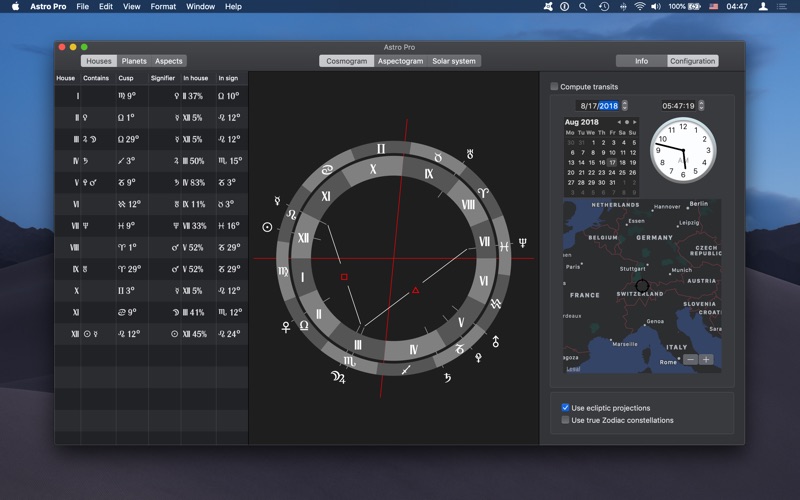
Task: Click the red square aspect marker
Action: coord(344,277)
